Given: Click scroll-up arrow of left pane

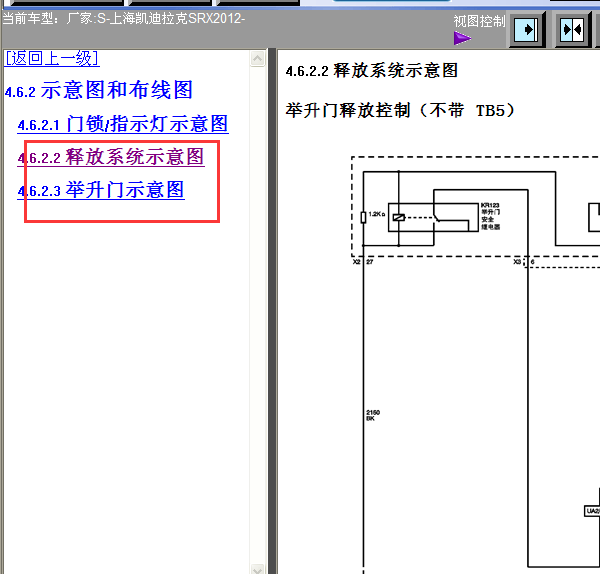Looking at the screenshot, I should pyautogui.click(x=258, y=59).
